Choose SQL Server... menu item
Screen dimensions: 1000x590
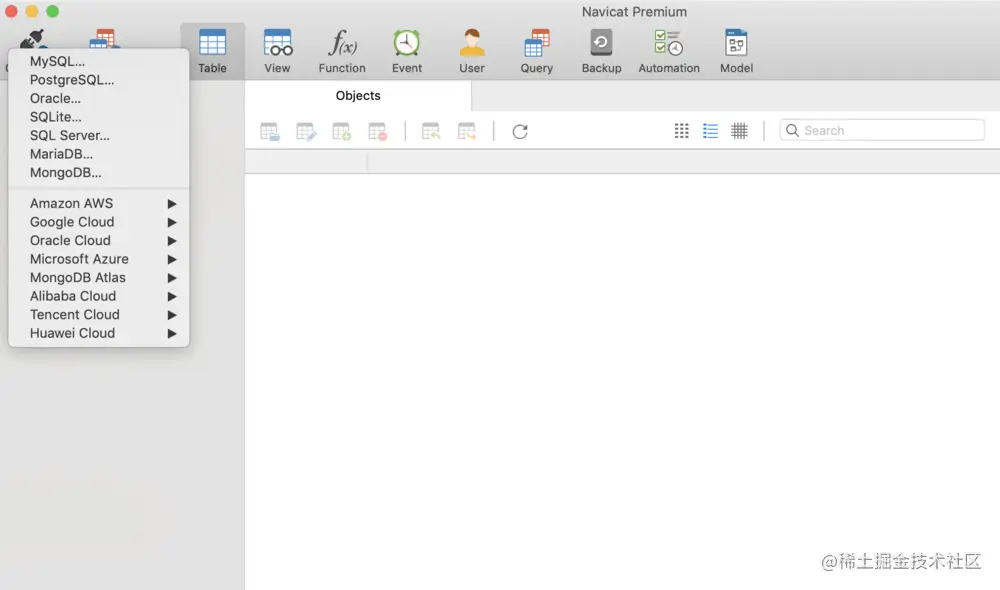point(99,135)
